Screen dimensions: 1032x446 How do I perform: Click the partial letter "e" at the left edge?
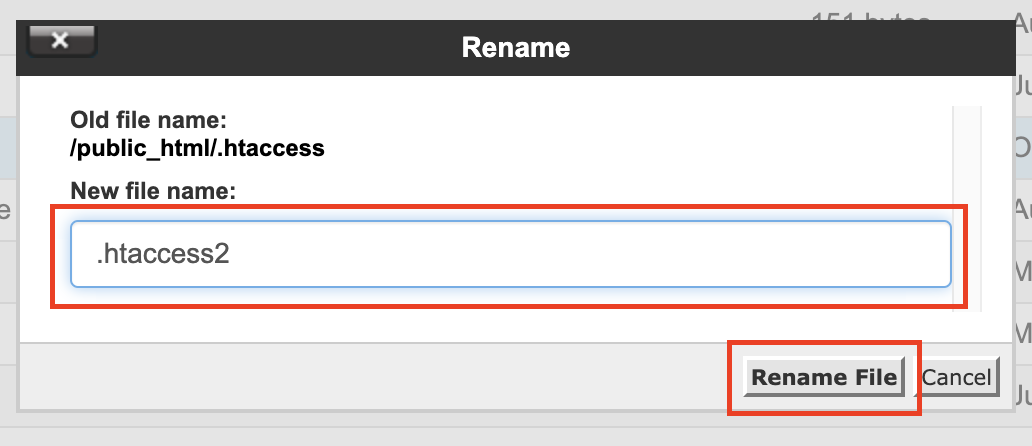[x=5, y=209]
